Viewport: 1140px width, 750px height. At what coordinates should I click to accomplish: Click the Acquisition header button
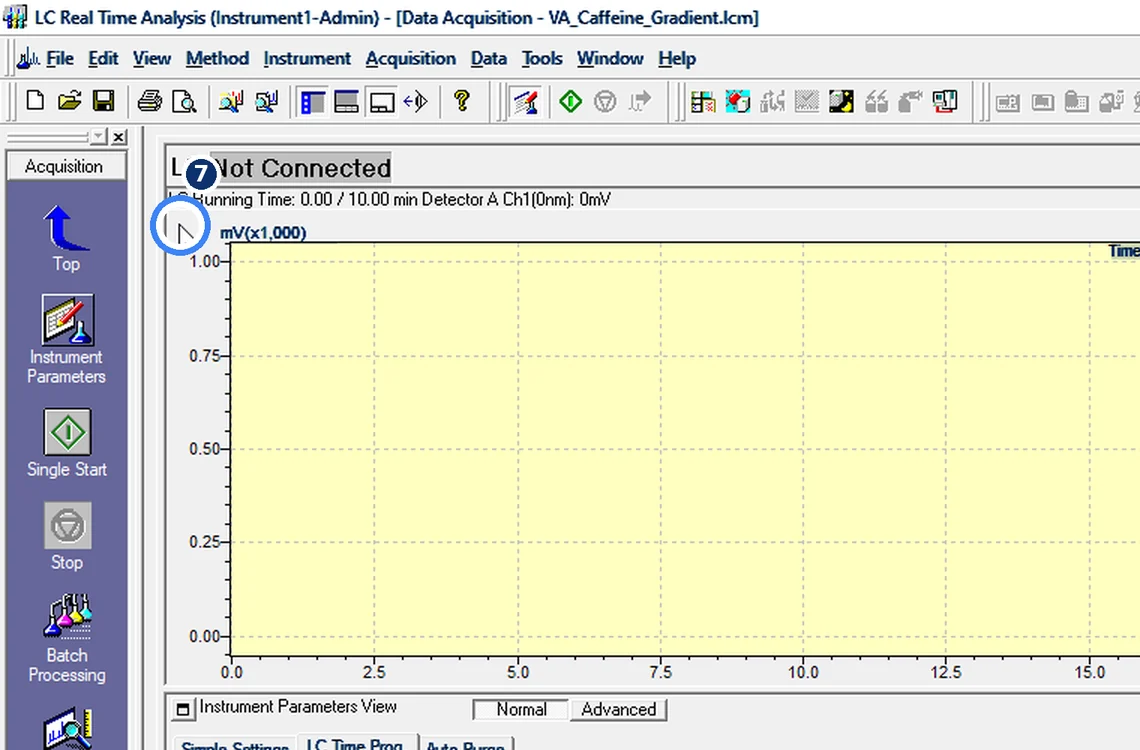click(x=65, y=166)
